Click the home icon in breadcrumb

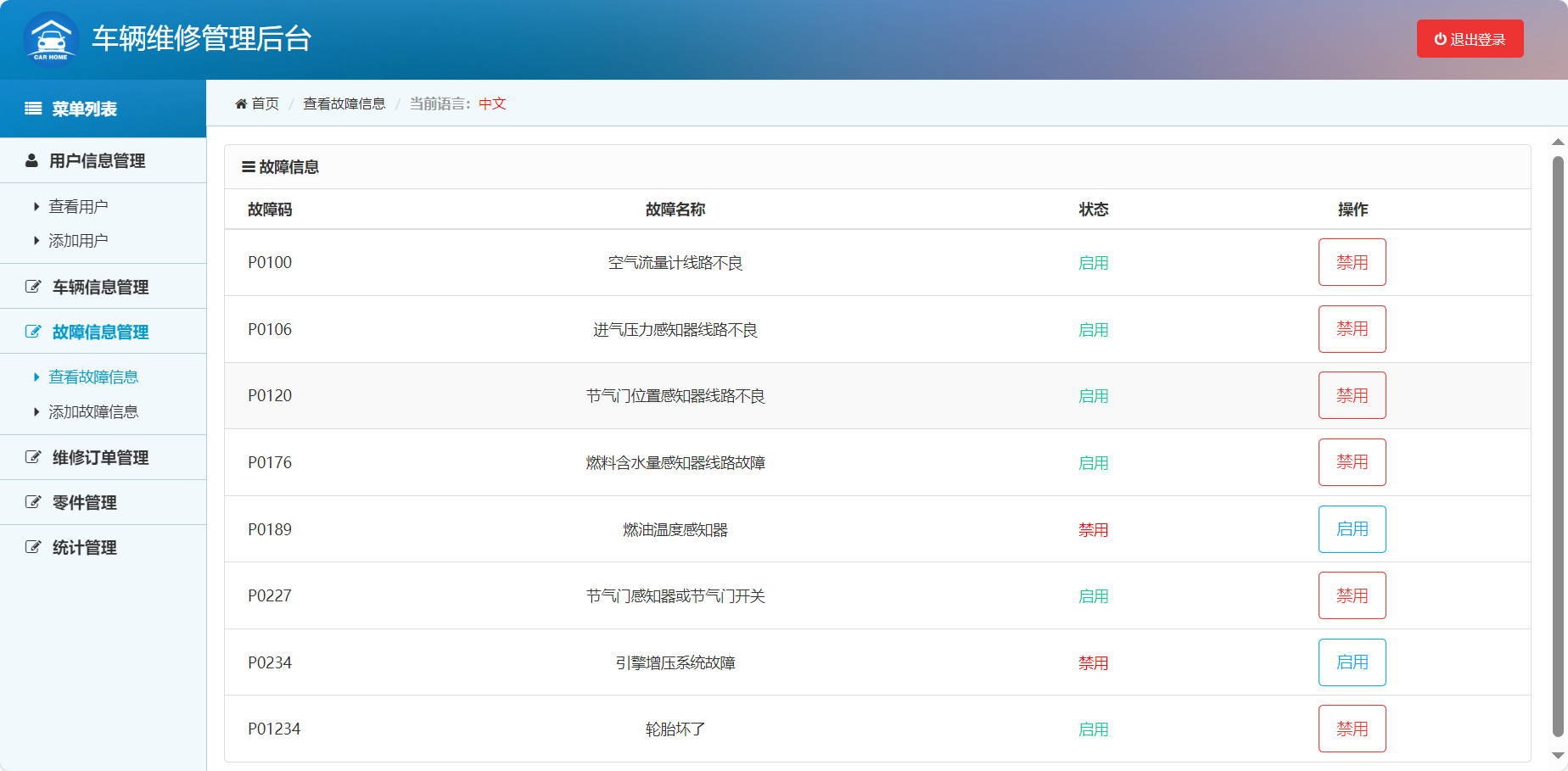pos(241,103)
